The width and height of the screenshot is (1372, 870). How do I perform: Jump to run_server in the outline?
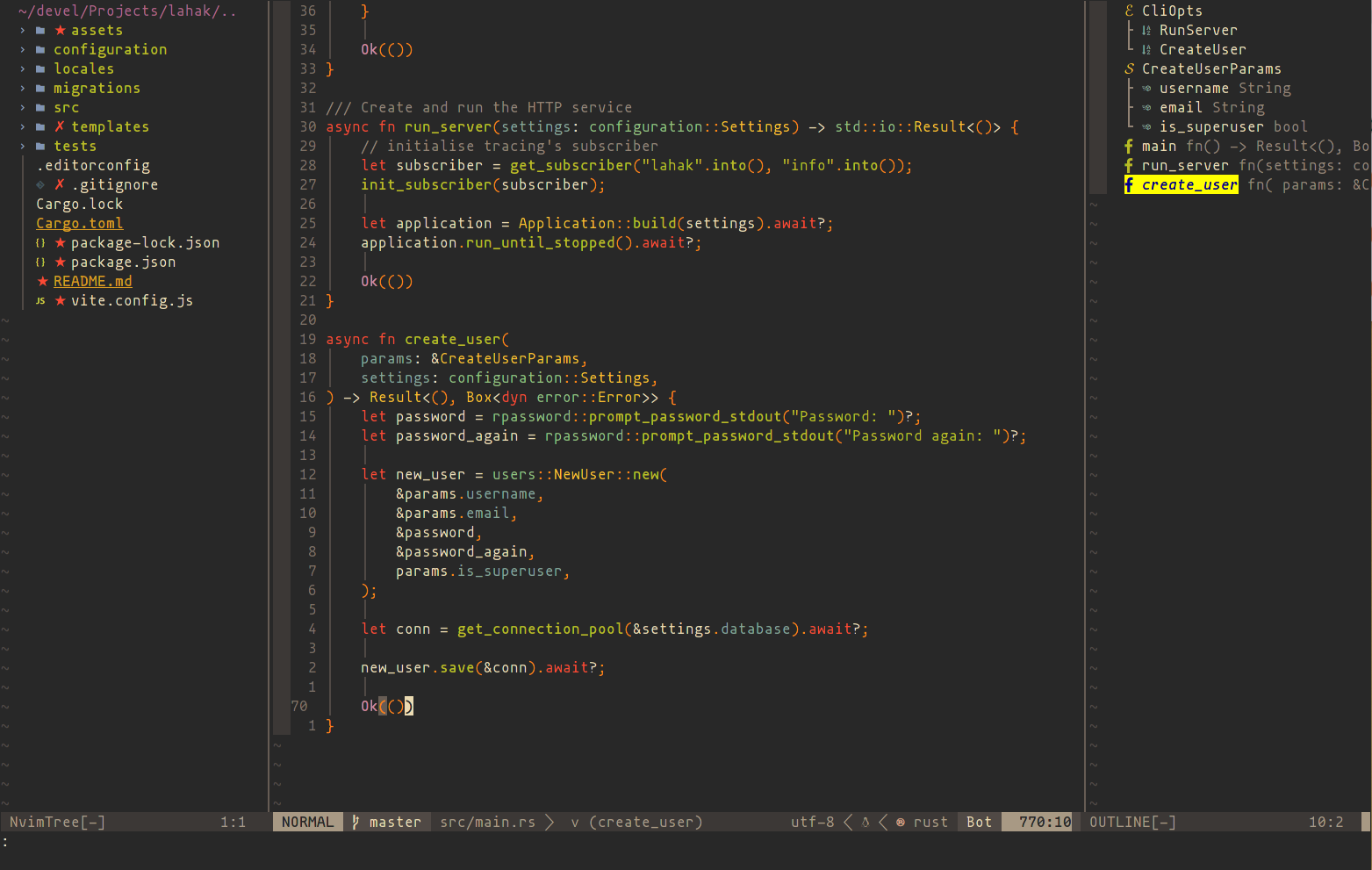pos(1185,166)
